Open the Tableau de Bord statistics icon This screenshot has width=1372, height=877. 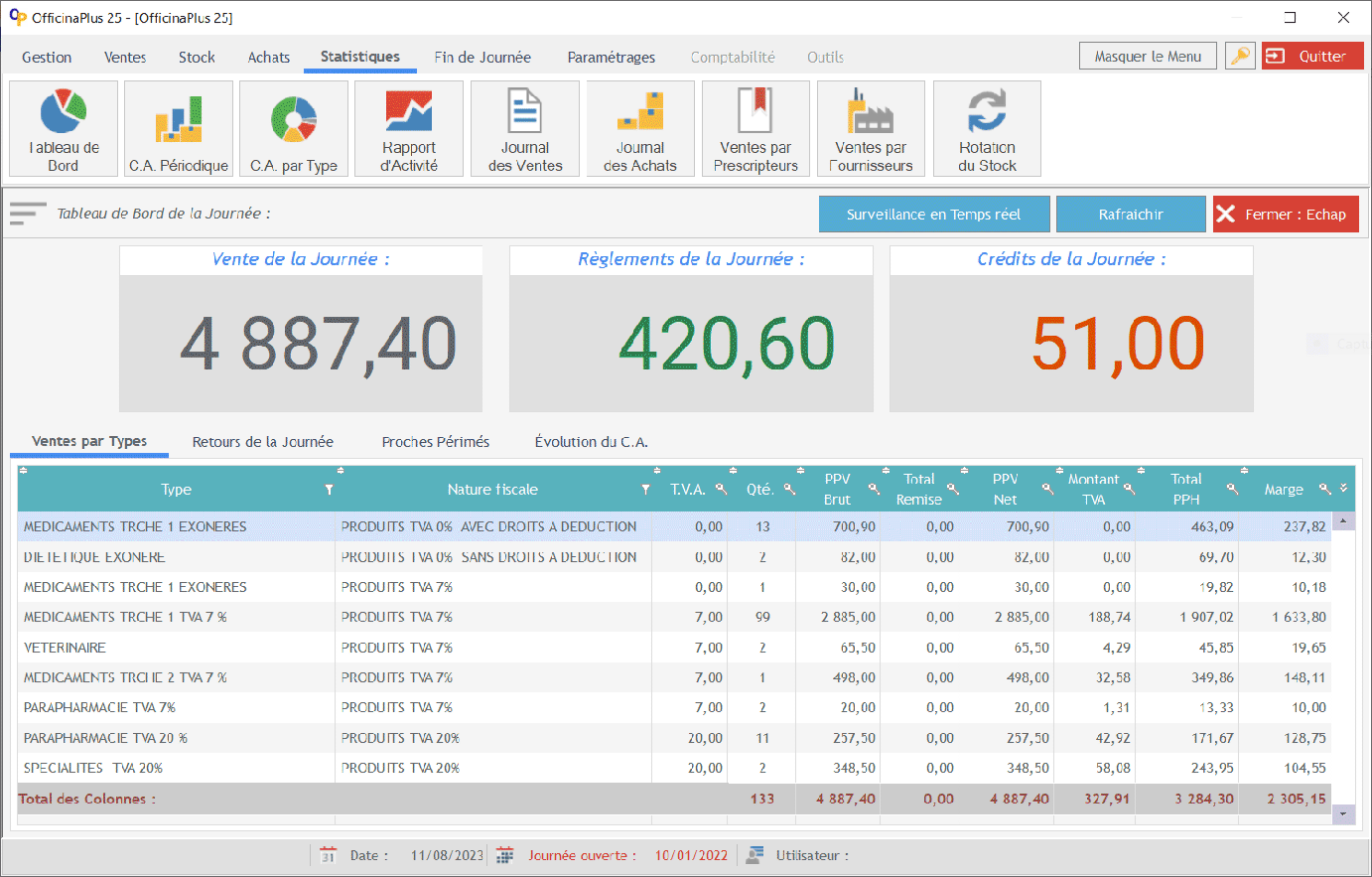tap(64, 129)
